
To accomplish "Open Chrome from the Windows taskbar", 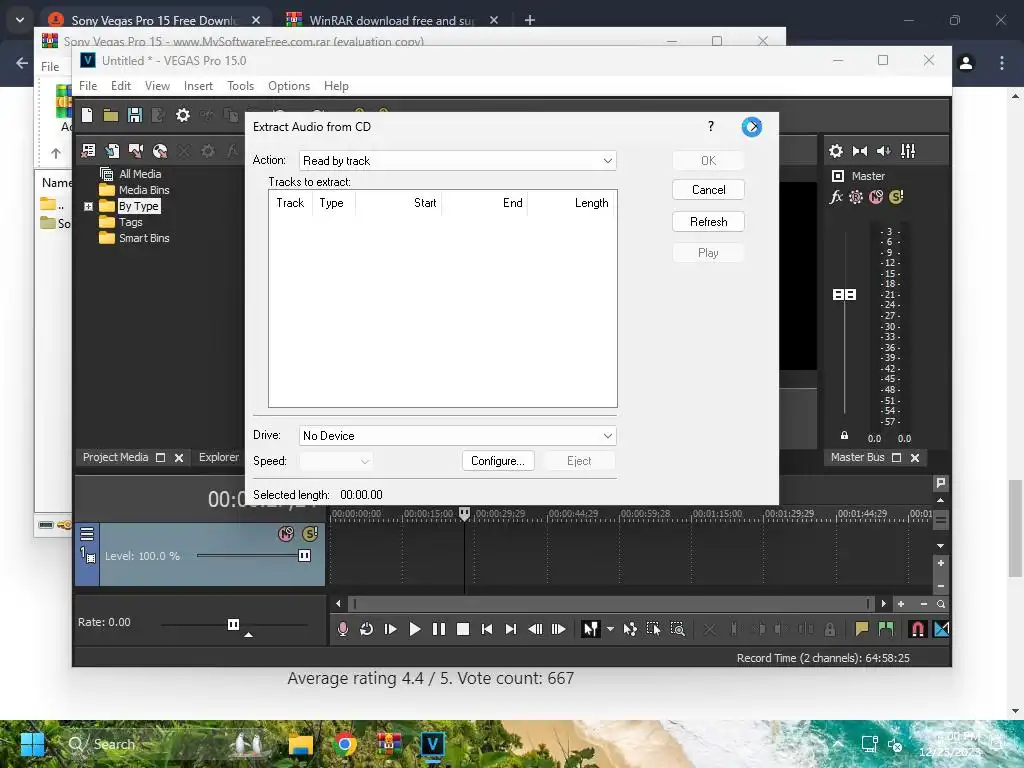I will pos(345,744).
